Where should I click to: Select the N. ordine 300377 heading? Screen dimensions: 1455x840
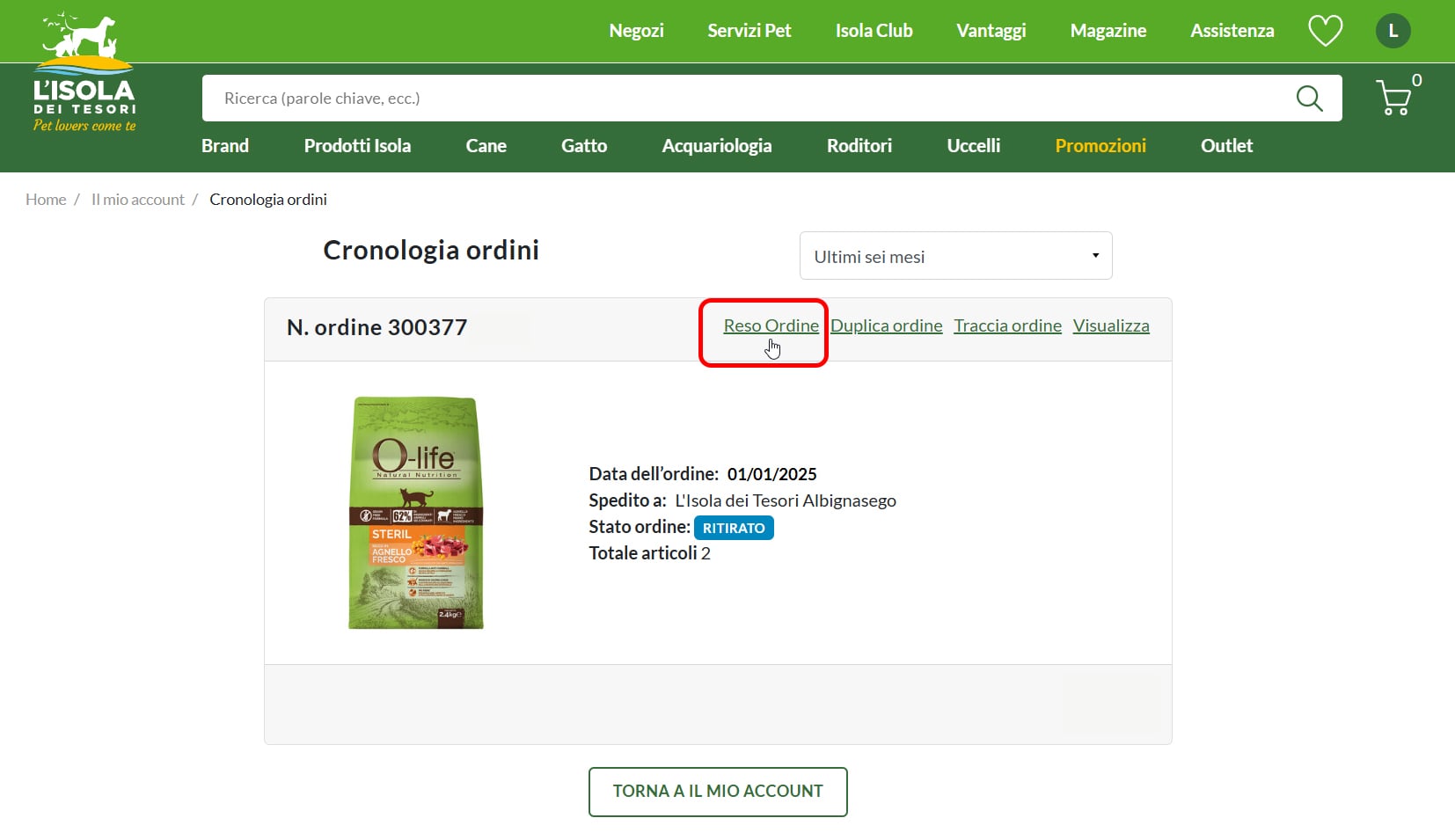click(377, 327)
